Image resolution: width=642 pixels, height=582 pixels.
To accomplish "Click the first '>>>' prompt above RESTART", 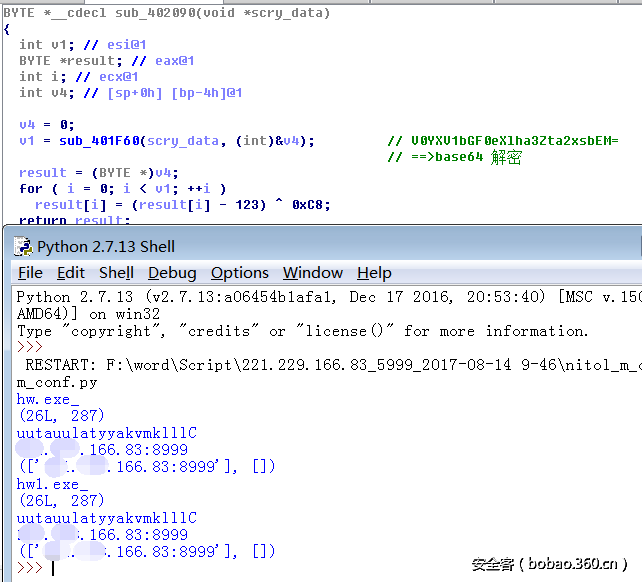I will (29, 347).
